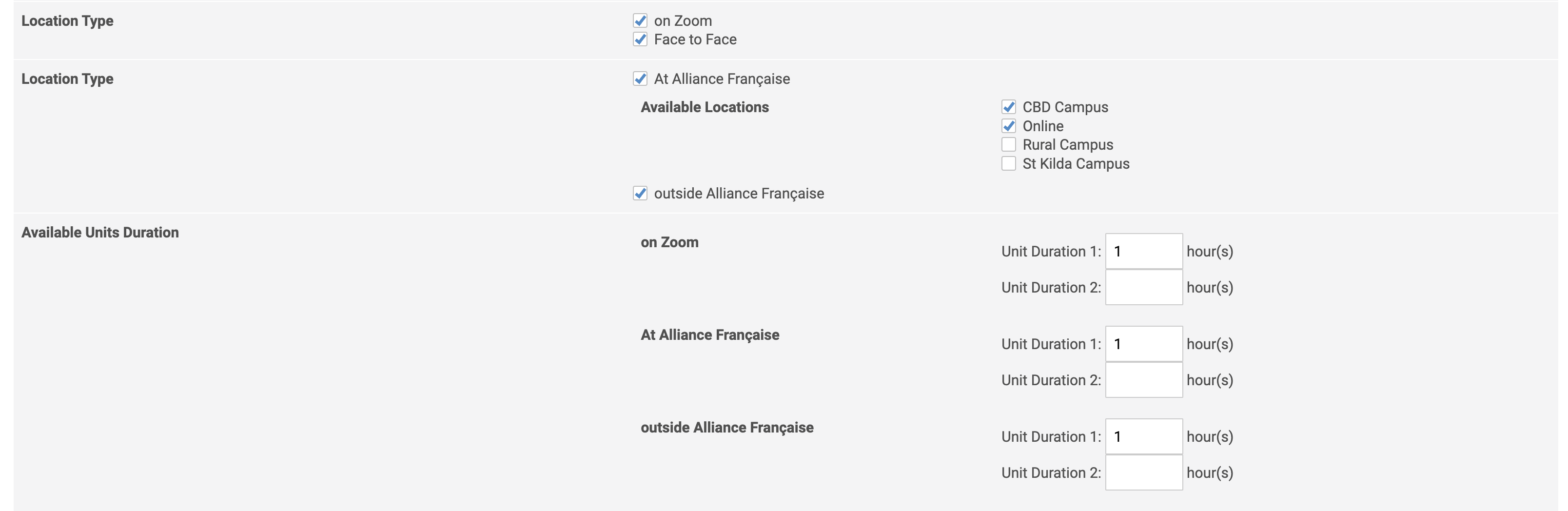Click the bold 'on Zoom' duration section heading
The width and height of the screenshot is (1568, 511).
[x=669, y=242]
